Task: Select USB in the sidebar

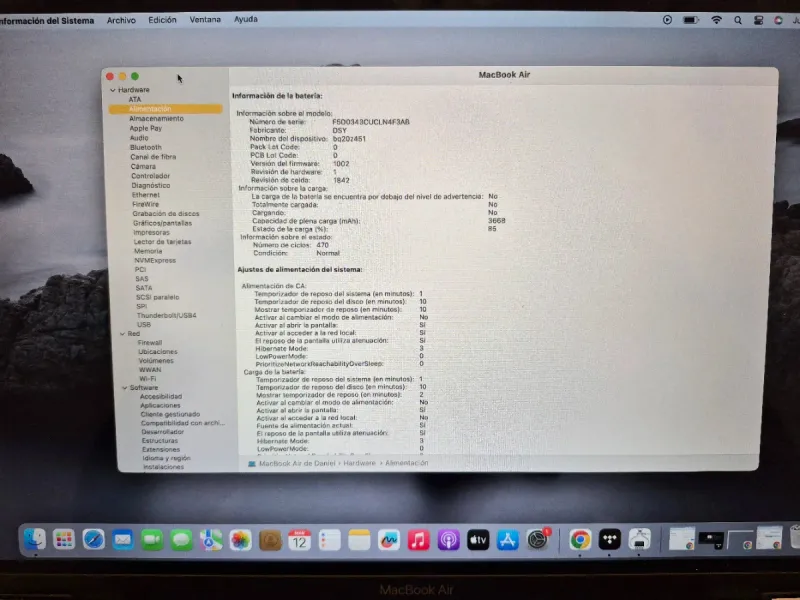Action: point(143,324)
